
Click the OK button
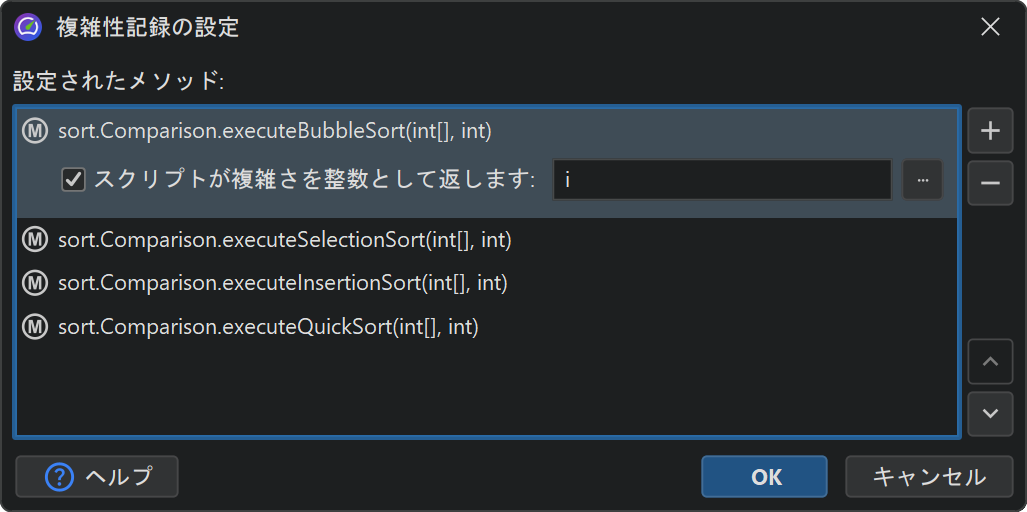(764, 477)
